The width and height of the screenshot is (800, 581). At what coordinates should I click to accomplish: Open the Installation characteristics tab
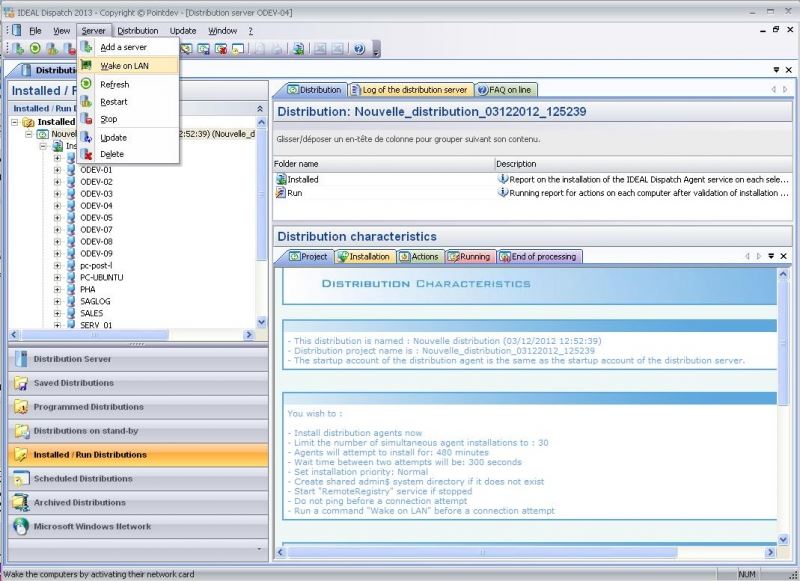[x=364, y=257]
